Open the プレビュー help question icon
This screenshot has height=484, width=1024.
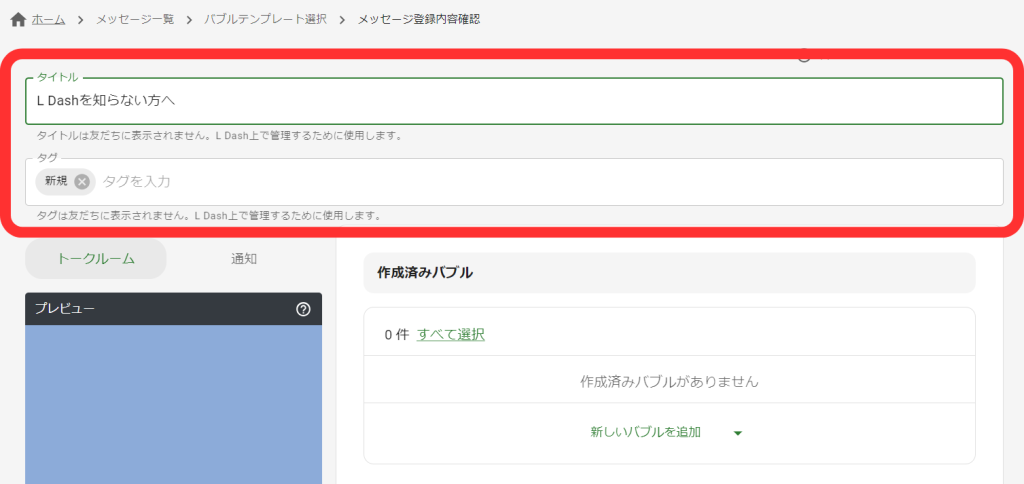[303, 310]
